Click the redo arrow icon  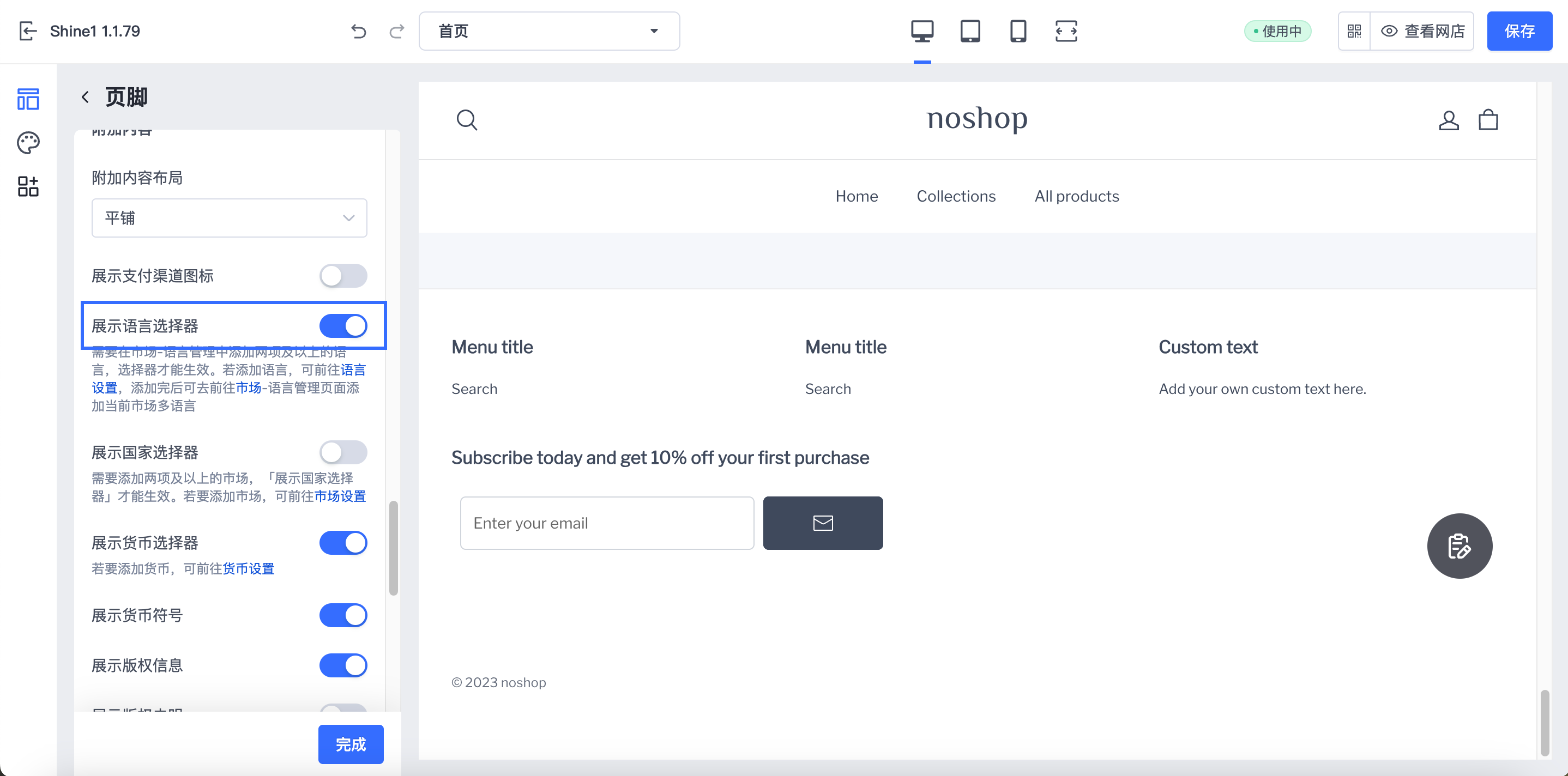(x=397, y=31)
